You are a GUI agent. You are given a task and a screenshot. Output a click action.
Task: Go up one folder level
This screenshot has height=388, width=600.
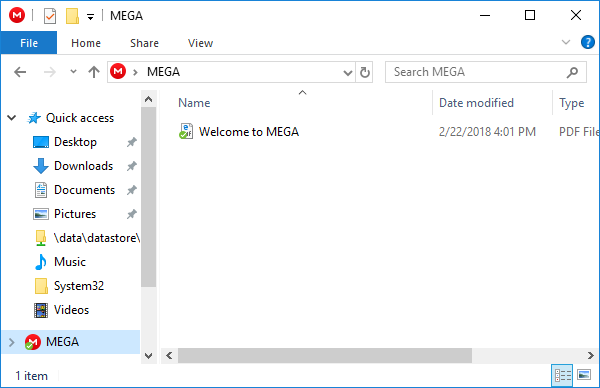(94, 72)
